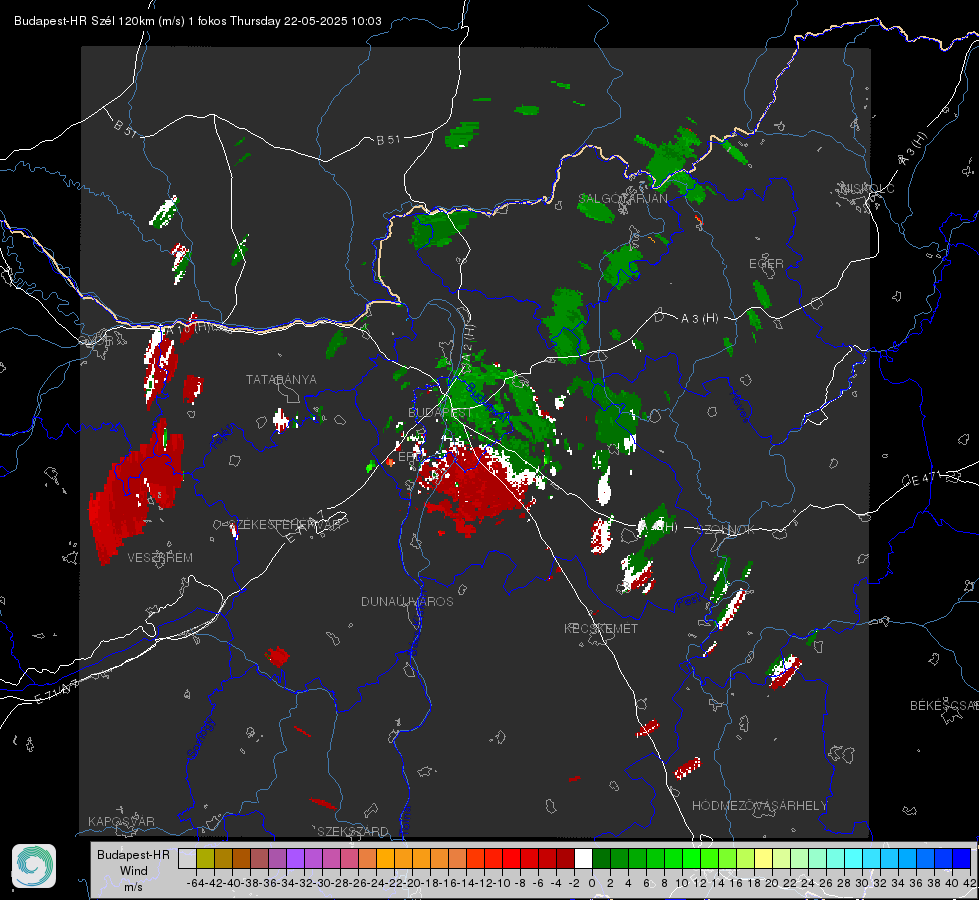Click the KAPOSVAR city label
This screenshot has height=900, width=979.
(121, 821)
